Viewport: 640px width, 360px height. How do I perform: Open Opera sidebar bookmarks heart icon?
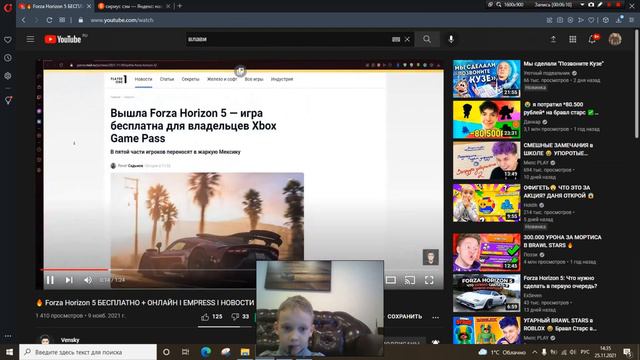(8, 40)
